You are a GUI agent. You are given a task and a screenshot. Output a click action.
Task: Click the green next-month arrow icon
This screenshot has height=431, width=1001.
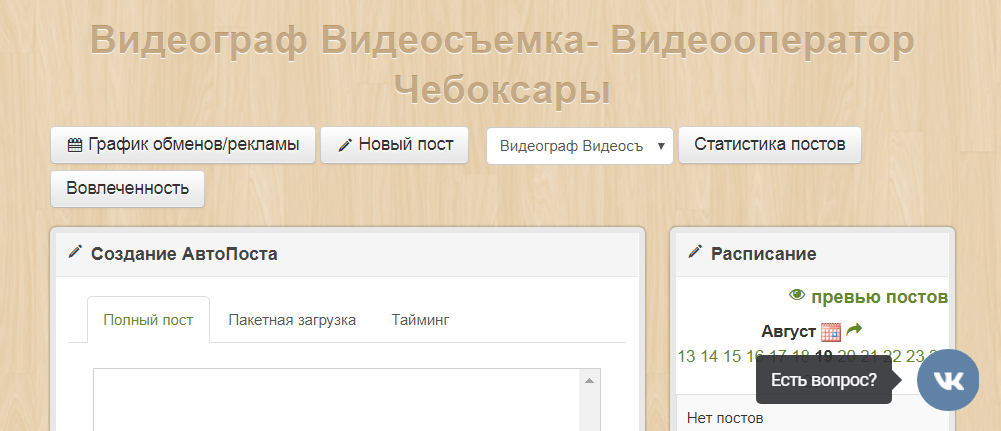[x=854, y=331]
